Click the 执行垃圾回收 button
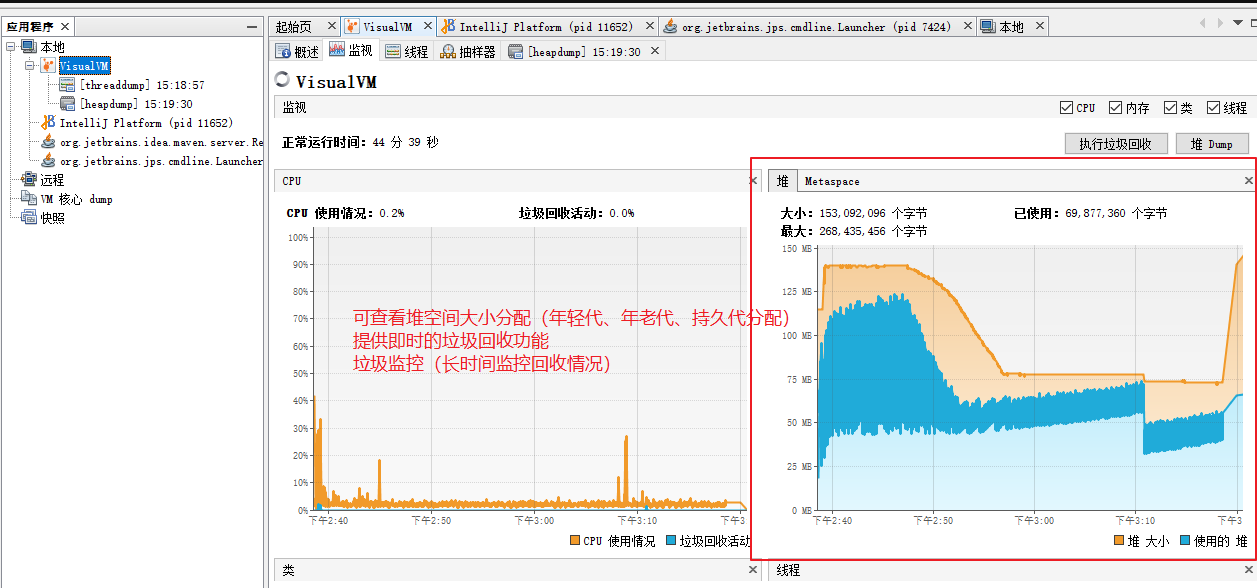The image size is (1257, 588). point(1115,144)
